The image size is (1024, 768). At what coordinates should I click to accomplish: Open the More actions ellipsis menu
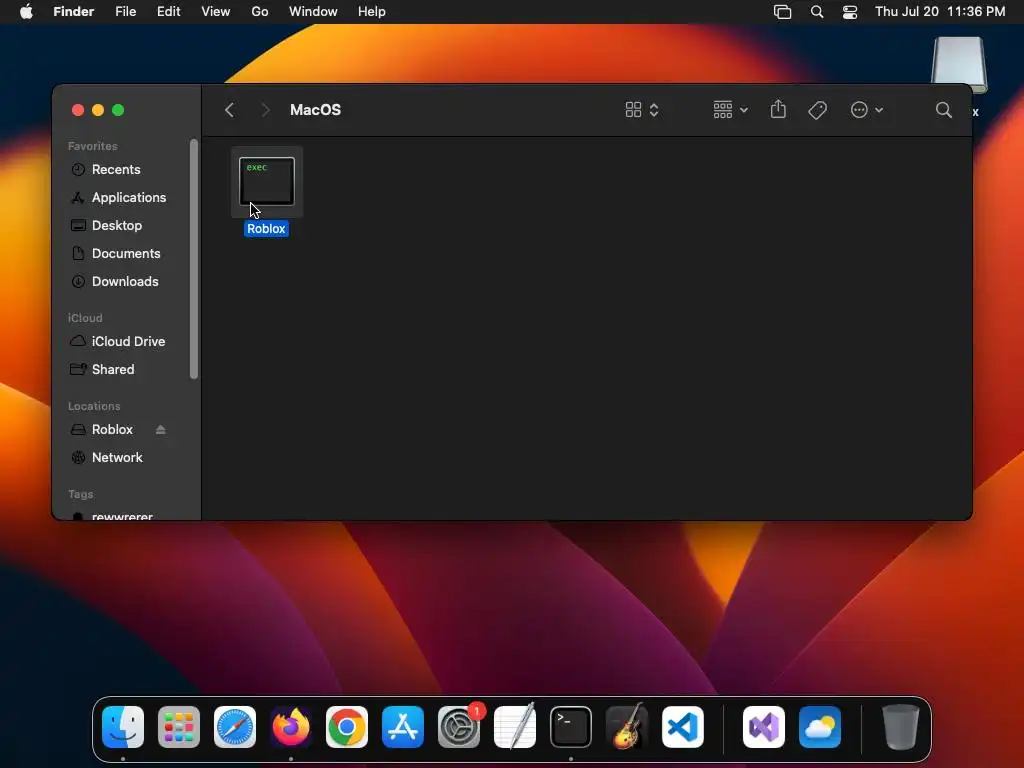pyautogui.click(x=867, y=110)
